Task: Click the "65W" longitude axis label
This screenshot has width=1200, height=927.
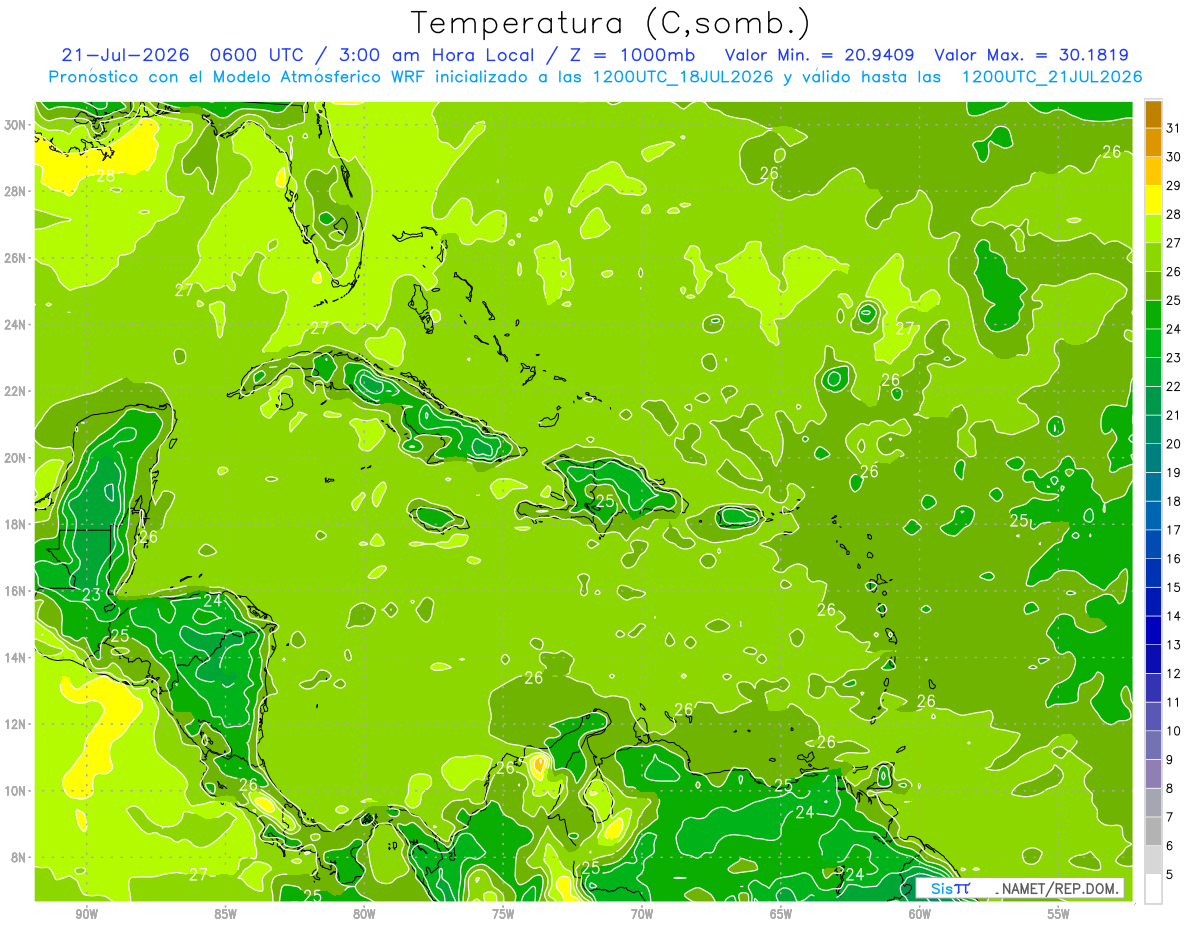Action: pyautogui.click(x=781, y=913)
